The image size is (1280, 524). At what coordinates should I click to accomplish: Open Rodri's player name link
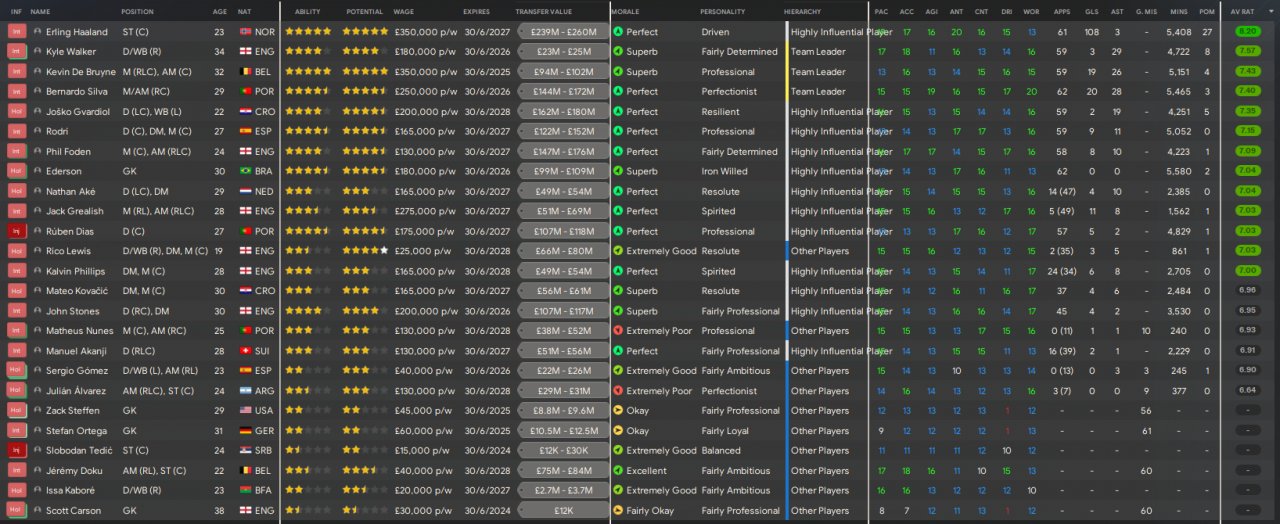coord(57,131)
